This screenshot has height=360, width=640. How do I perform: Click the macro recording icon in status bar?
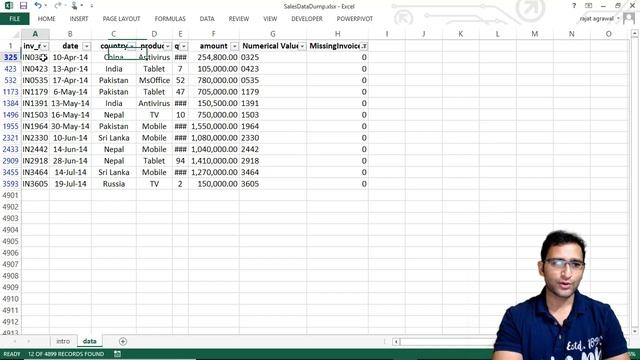(x=117, y=354)
